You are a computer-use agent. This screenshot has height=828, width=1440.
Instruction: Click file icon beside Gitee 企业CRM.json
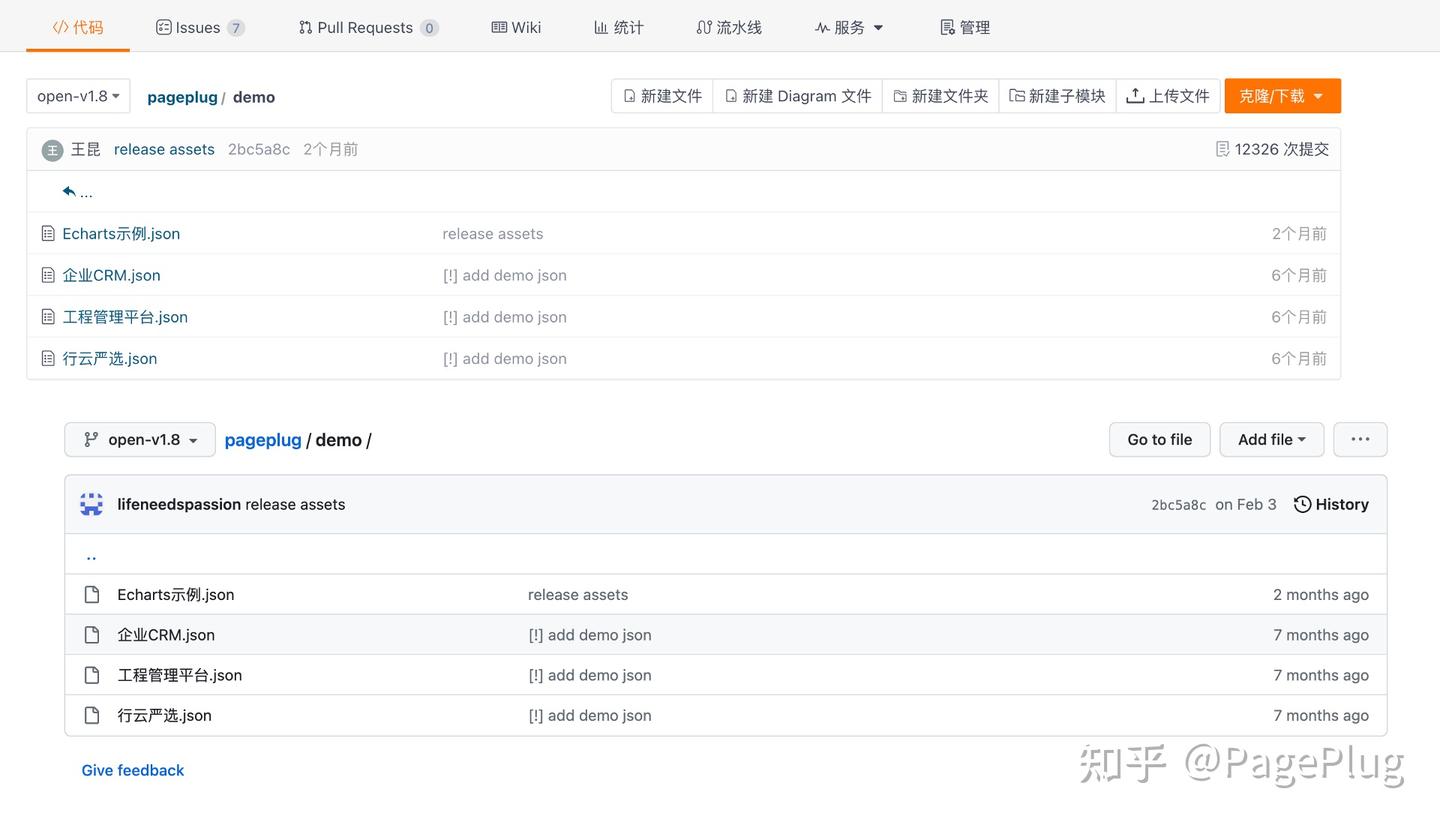click(x=47, y=275)
